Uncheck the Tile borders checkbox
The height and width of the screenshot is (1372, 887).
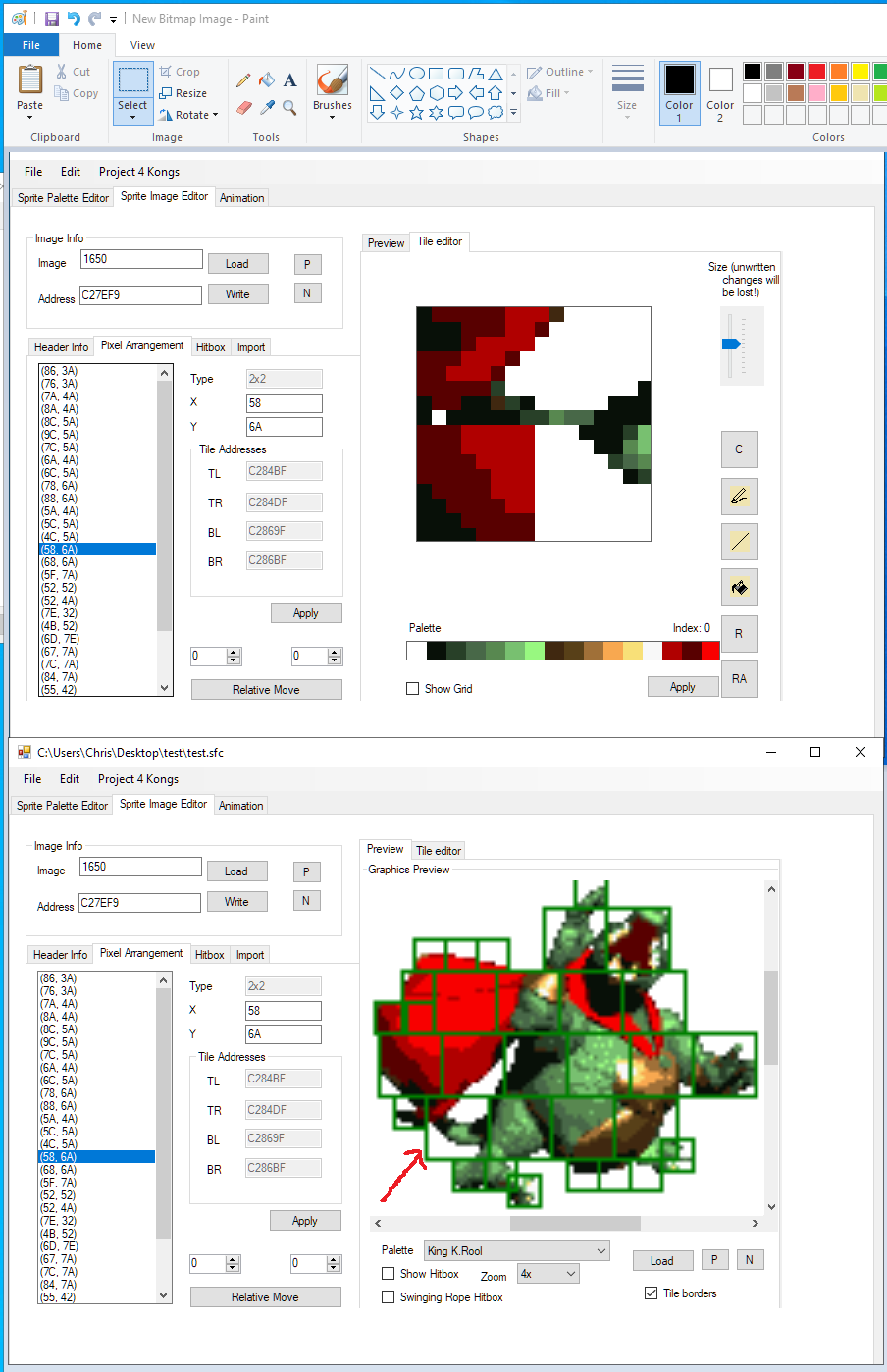[x=651, y=1293]
